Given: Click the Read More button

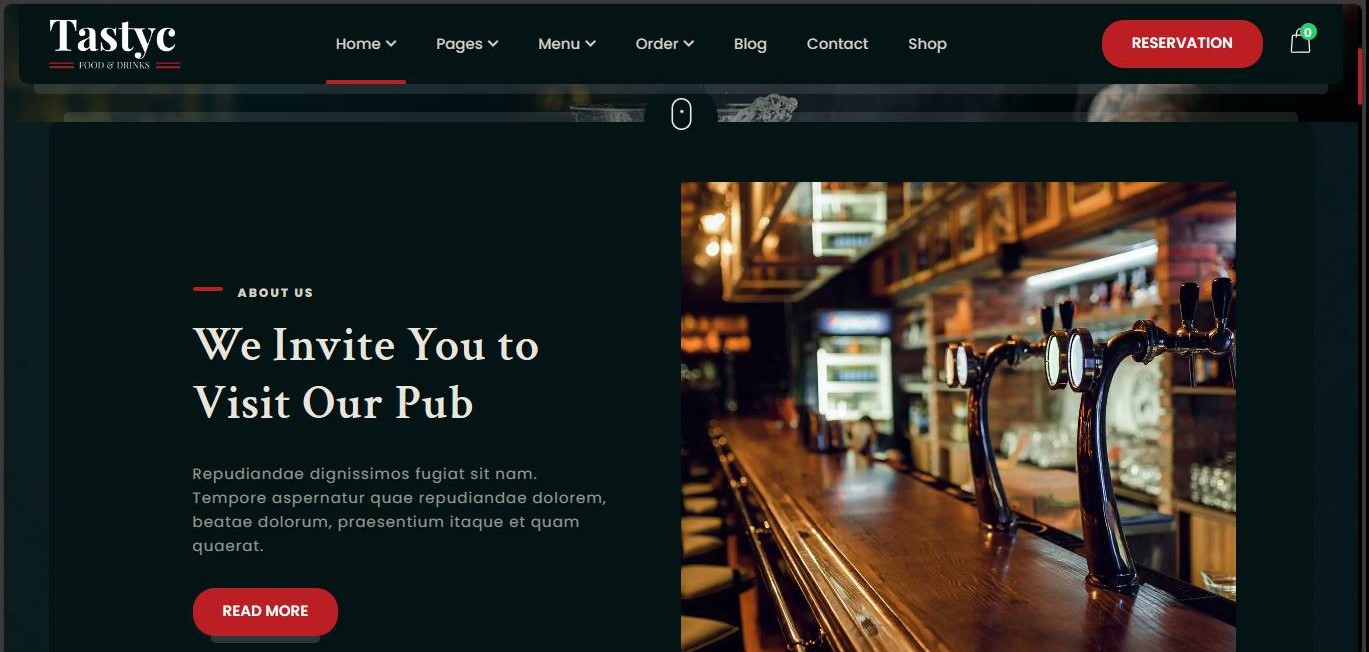Looking at the screenshot, I should click(265, 611).
